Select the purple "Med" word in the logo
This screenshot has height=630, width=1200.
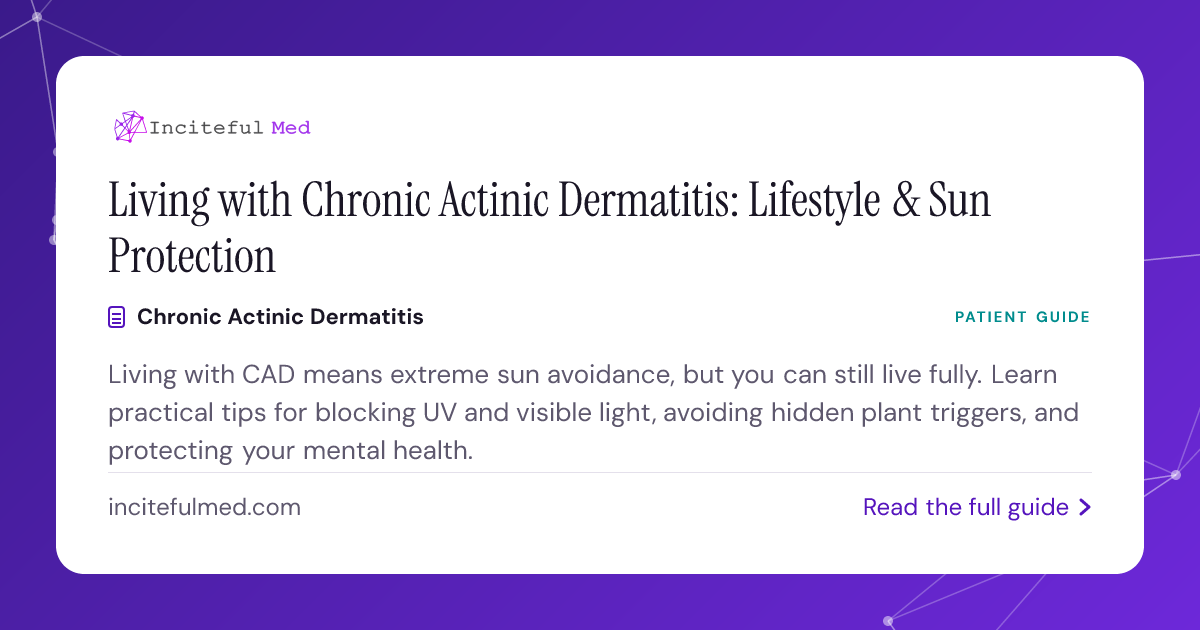(291, 128)
